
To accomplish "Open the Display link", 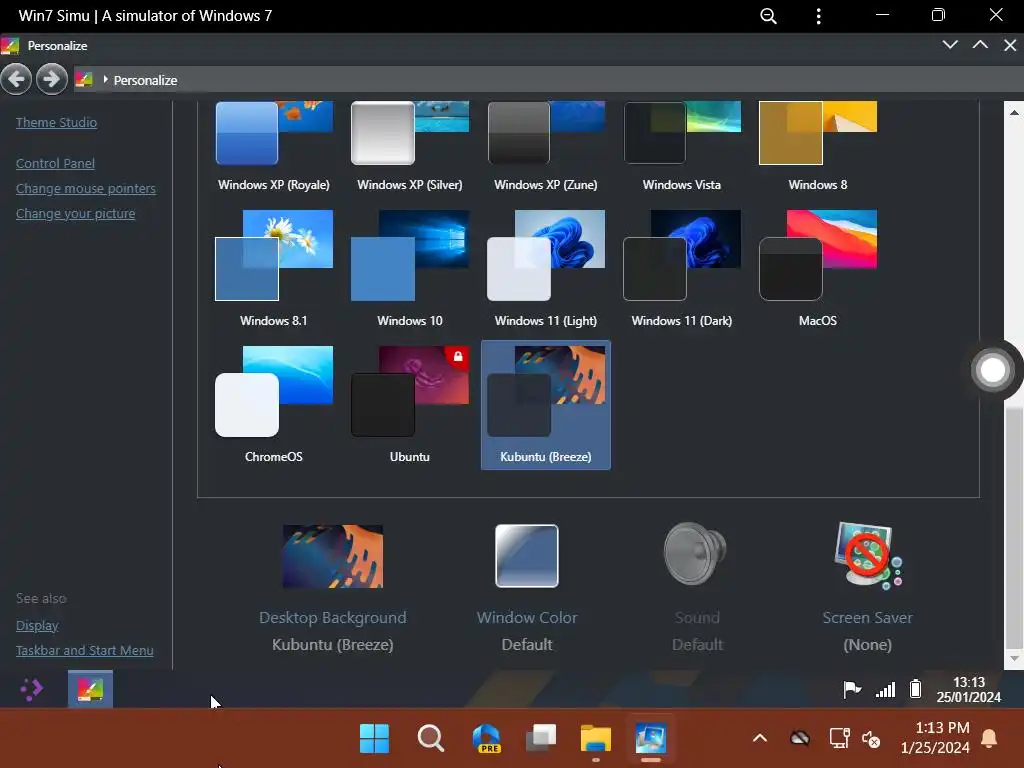I will [x=37, y=626].
